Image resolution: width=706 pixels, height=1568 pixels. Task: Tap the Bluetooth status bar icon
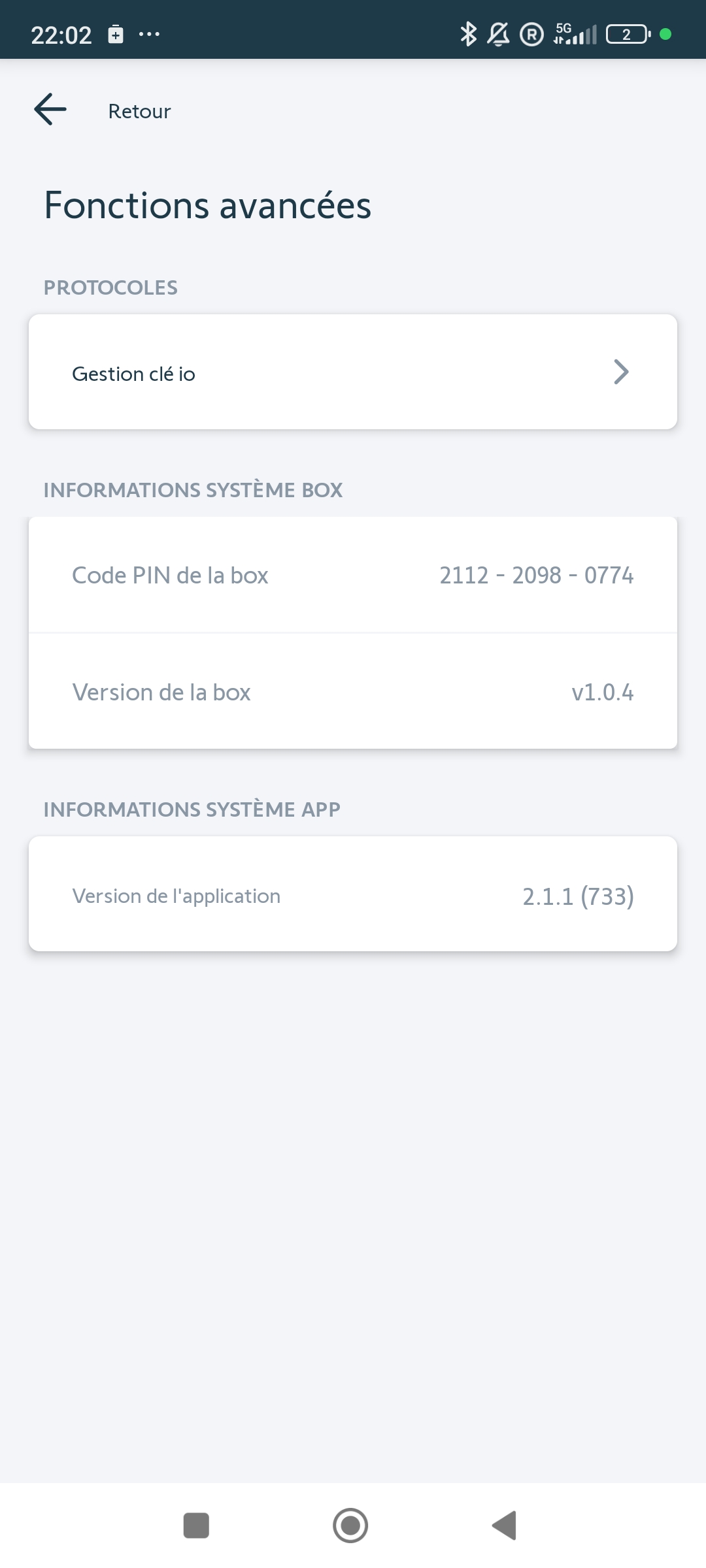pos(468,34)
